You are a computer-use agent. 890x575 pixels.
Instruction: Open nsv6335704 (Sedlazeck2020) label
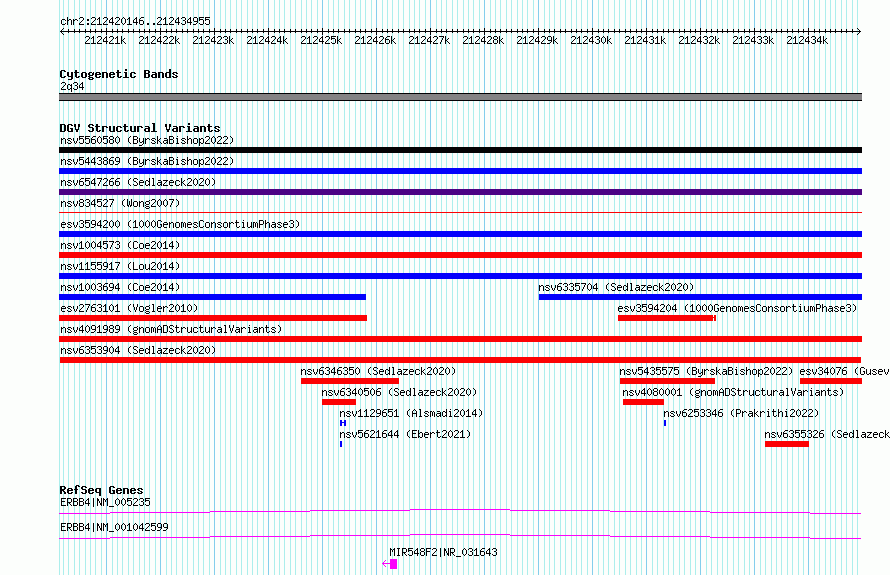[x=616, y=287]
